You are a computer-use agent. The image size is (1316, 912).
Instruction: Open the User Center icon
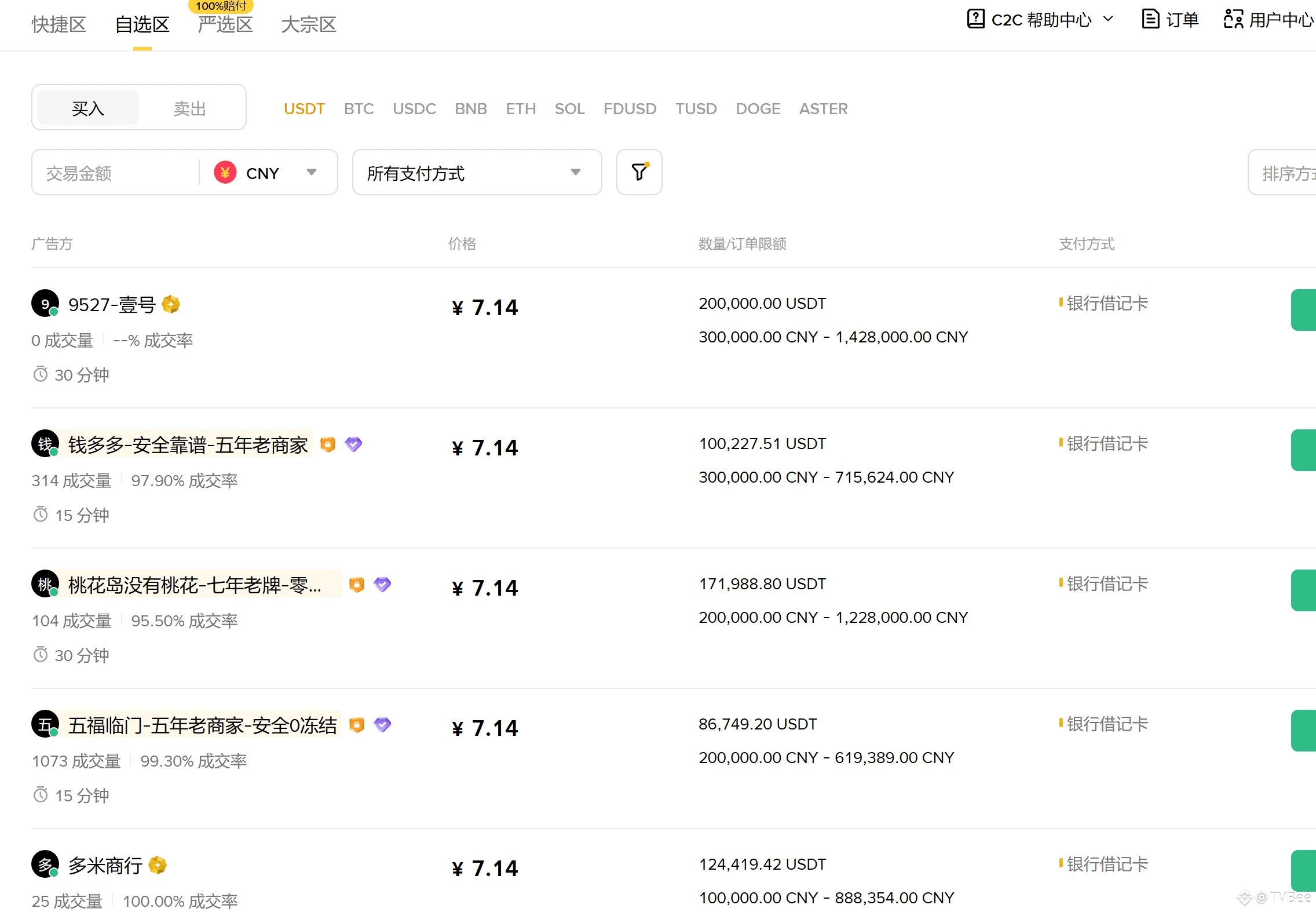point(1233,19)
